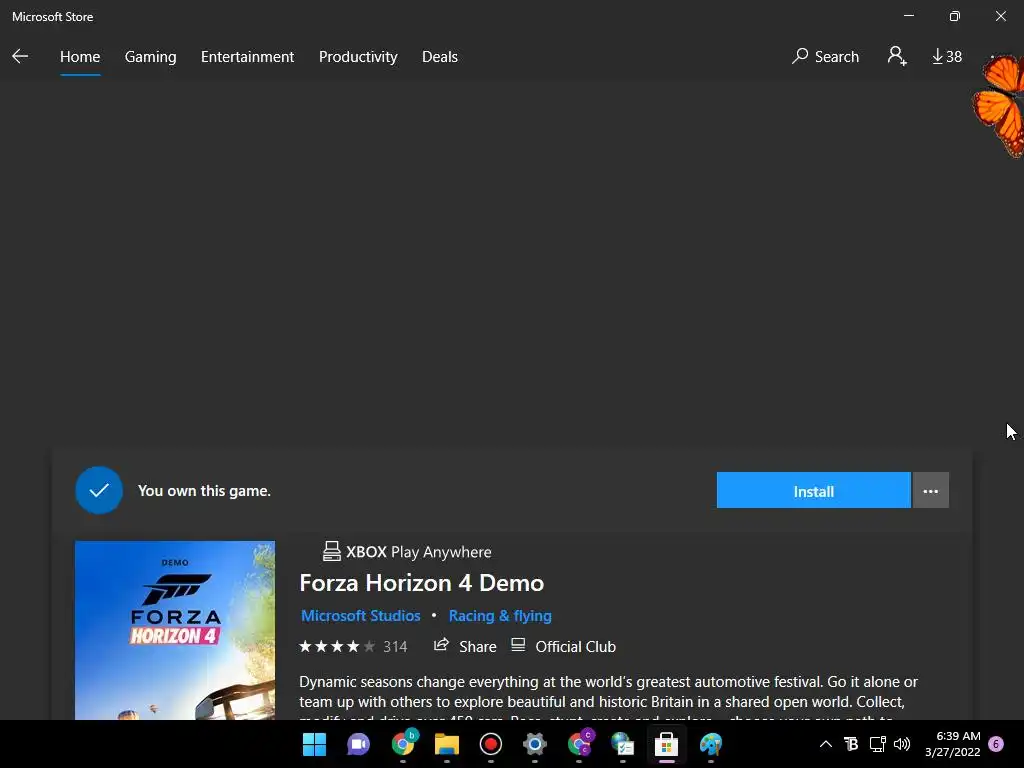
Task: Open the Entertainment tab
Action: coord(248,57)
